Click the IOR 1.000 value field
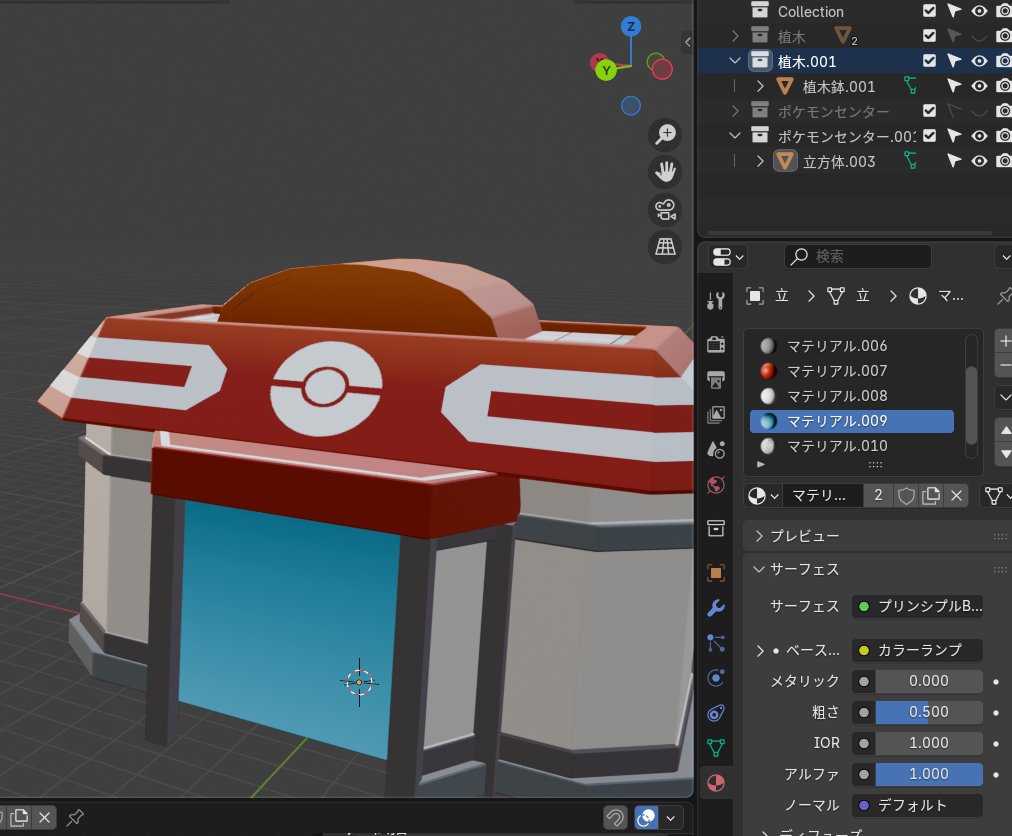Image resolution: width=1012 pixels, height=836 pixels. click(929, 743)
